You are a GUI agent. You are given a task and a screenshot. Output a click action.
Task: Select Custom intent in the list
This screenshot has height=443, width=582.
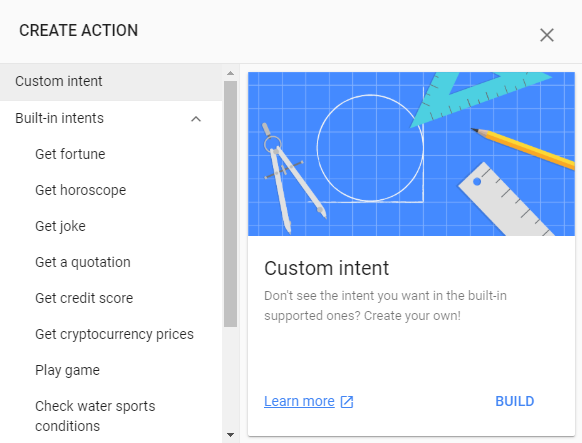click(x=111, y=82)
